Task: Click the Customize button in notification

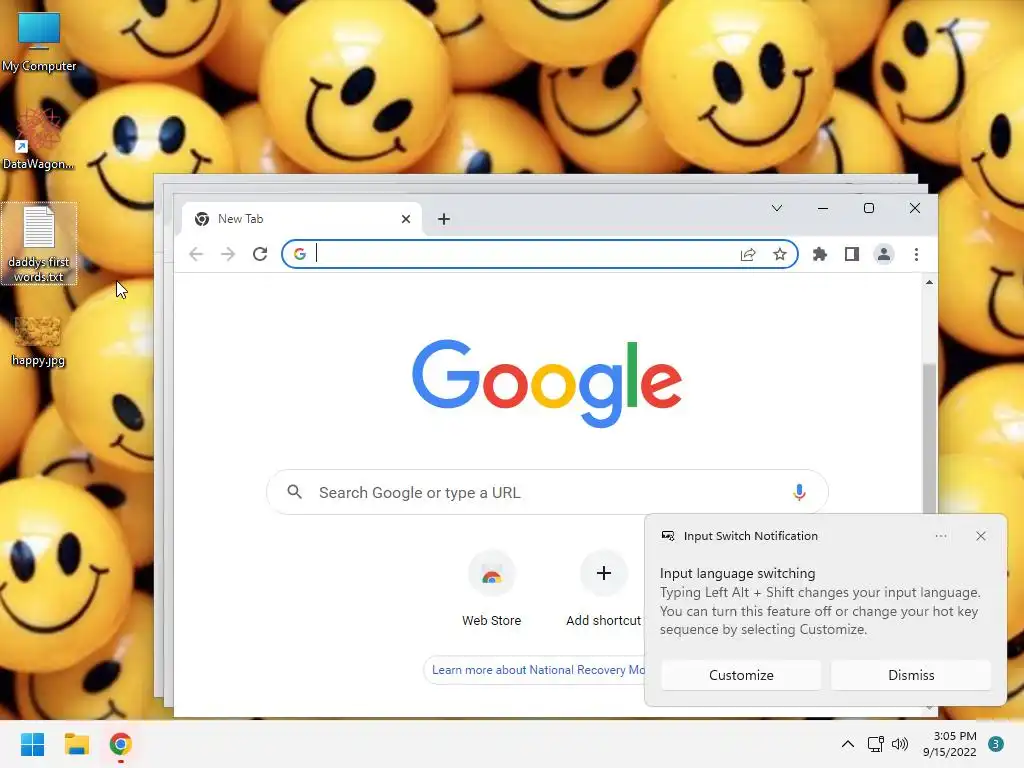Action: [x=741, y=675]
